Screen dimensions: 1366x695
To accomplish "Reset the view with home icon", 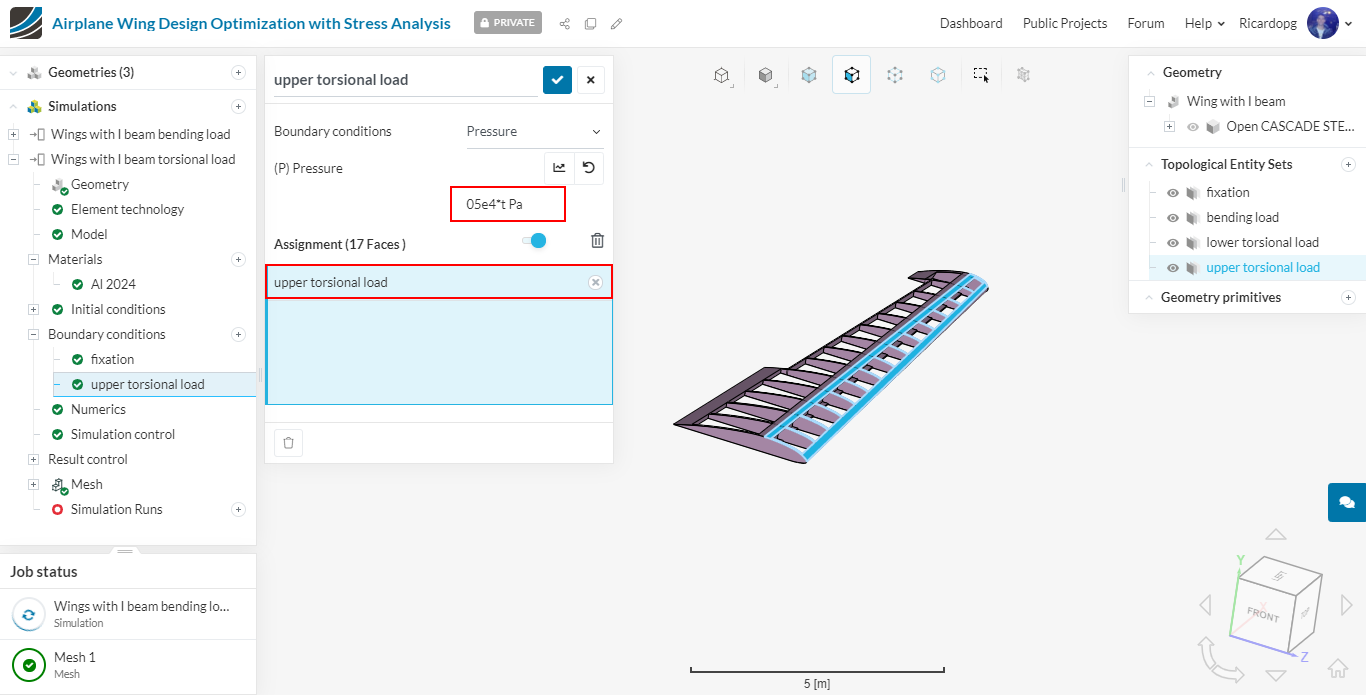I will click(x=1337, y=669).
